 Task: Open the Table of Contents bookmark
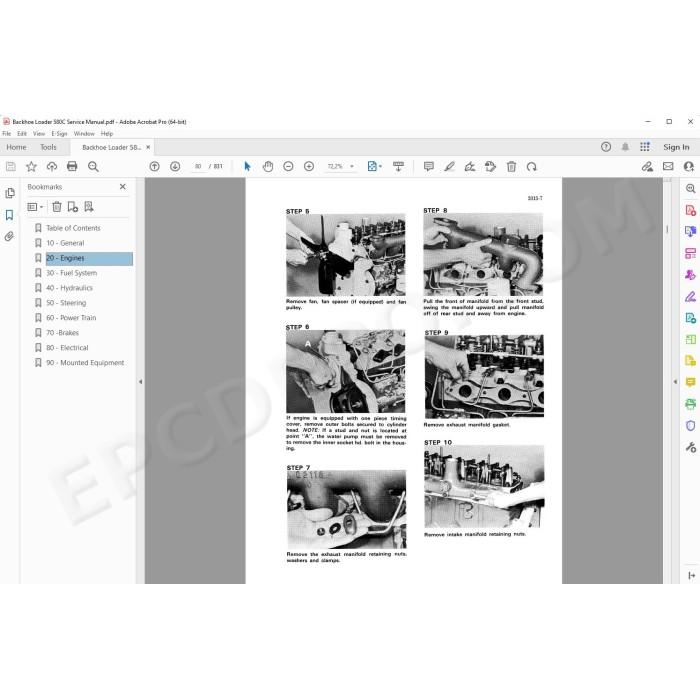[73, 228]
